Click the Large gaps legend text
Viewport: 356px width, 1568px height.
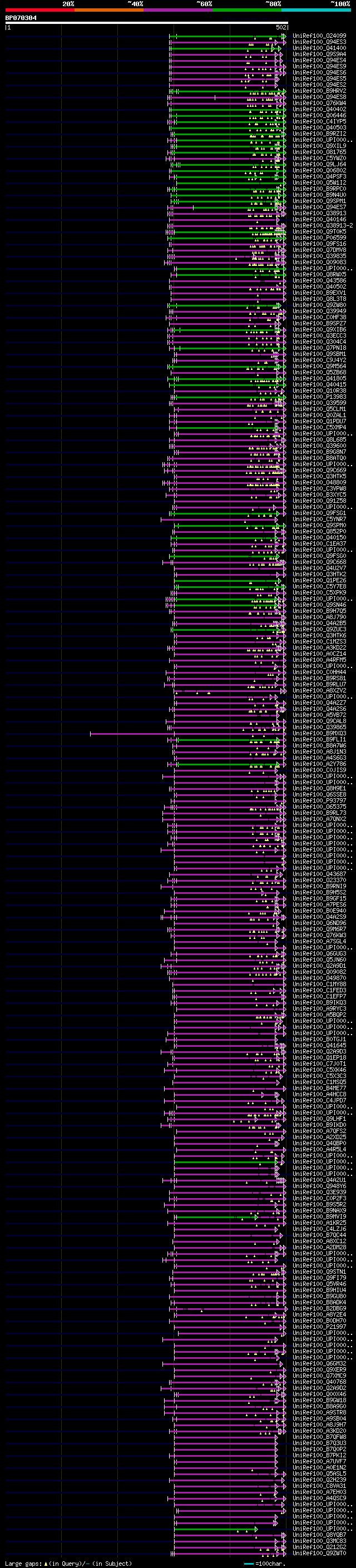point(68,1563)
